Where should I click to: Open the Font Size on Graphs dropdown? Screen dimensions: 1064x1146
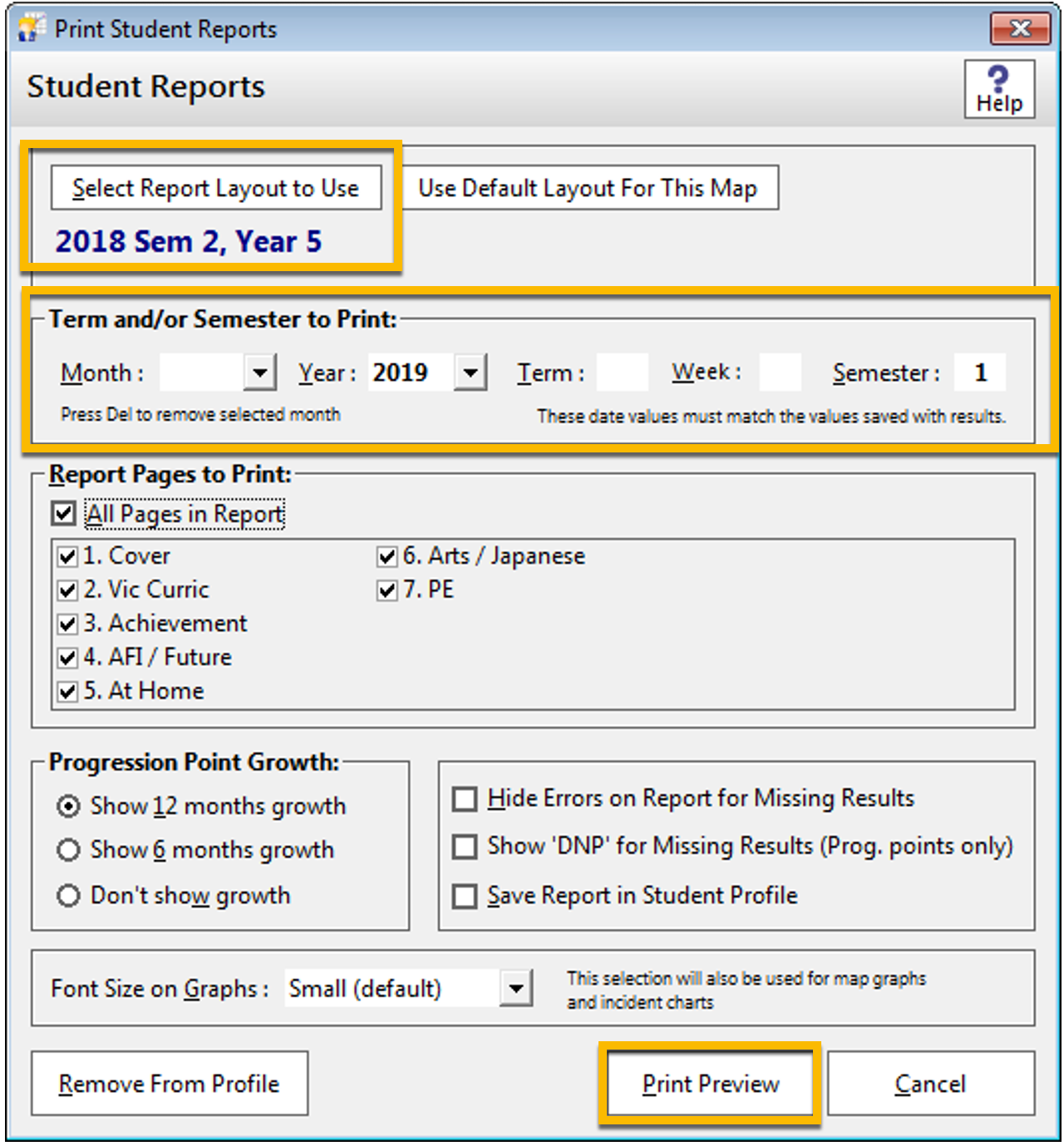coord(515,987)
